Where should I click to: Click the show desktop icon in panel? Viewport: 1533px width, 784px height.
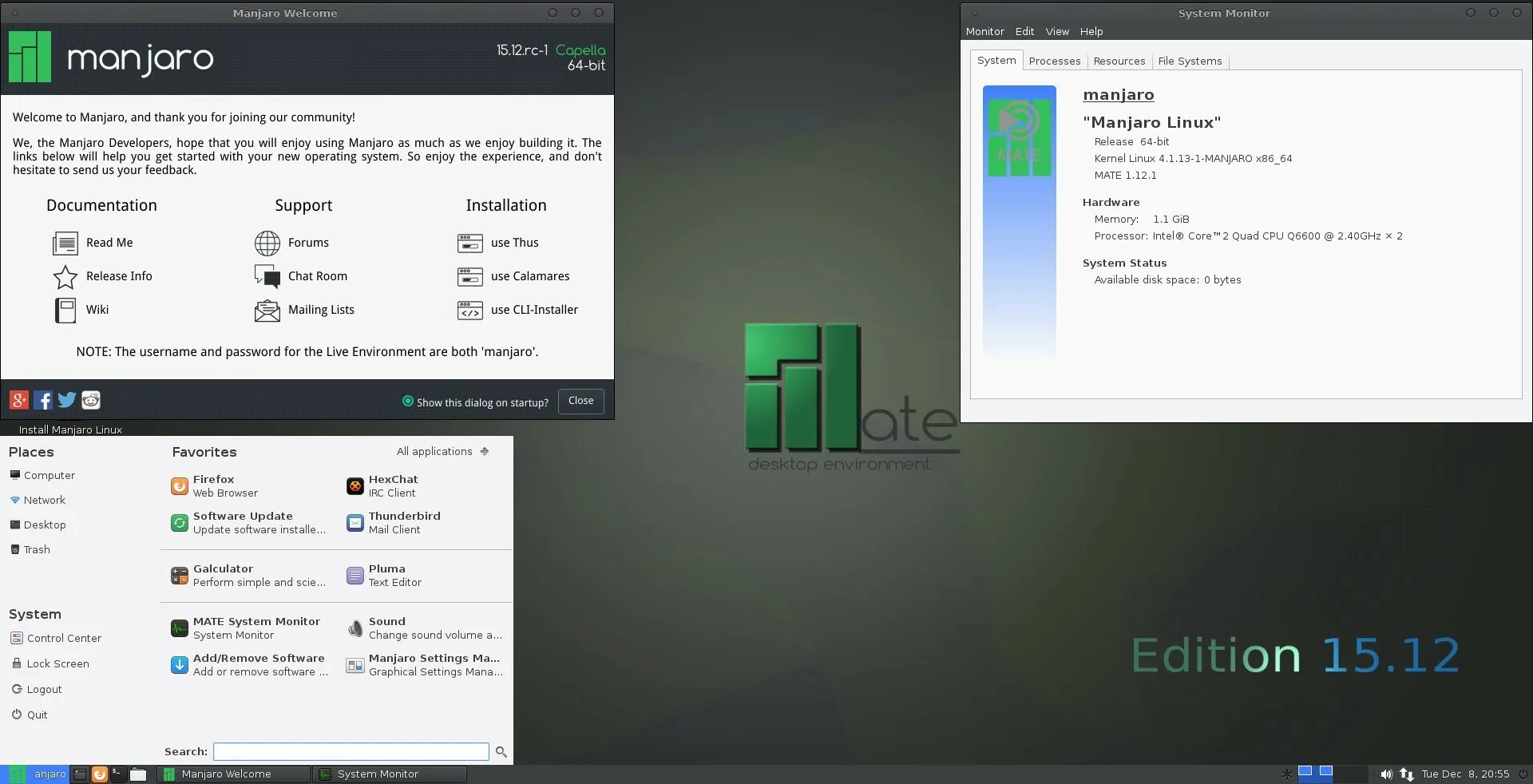(x=80, y=774)
